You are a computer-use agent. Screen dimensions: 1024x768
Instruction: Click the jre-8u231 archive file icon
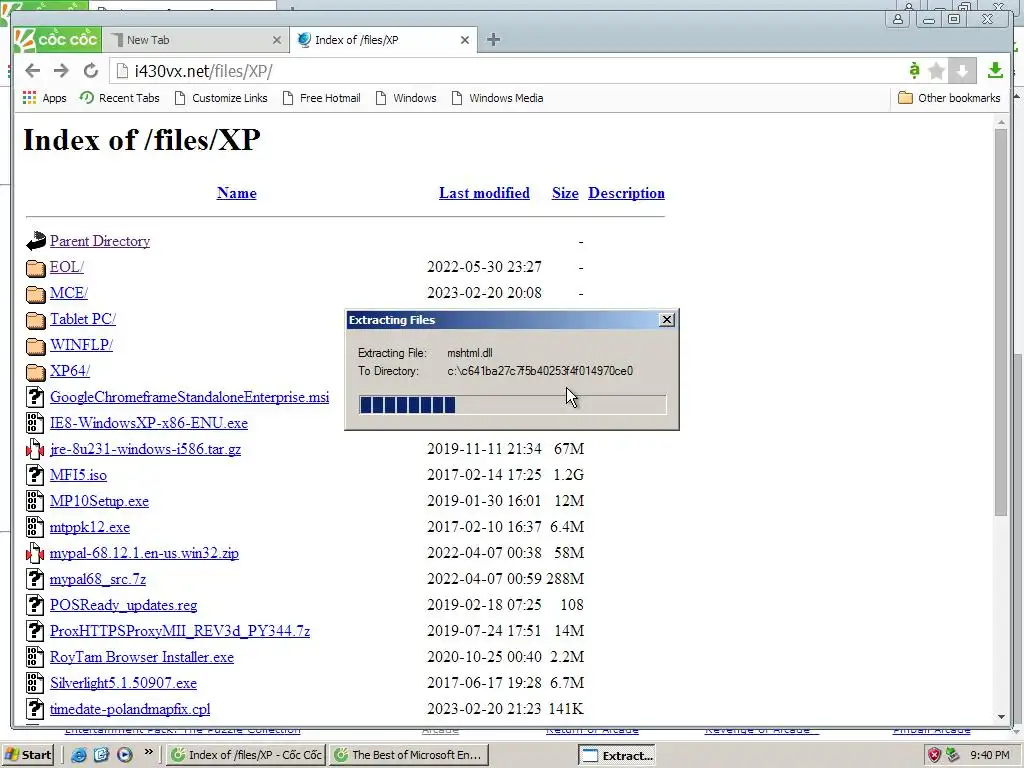point(35,449)
